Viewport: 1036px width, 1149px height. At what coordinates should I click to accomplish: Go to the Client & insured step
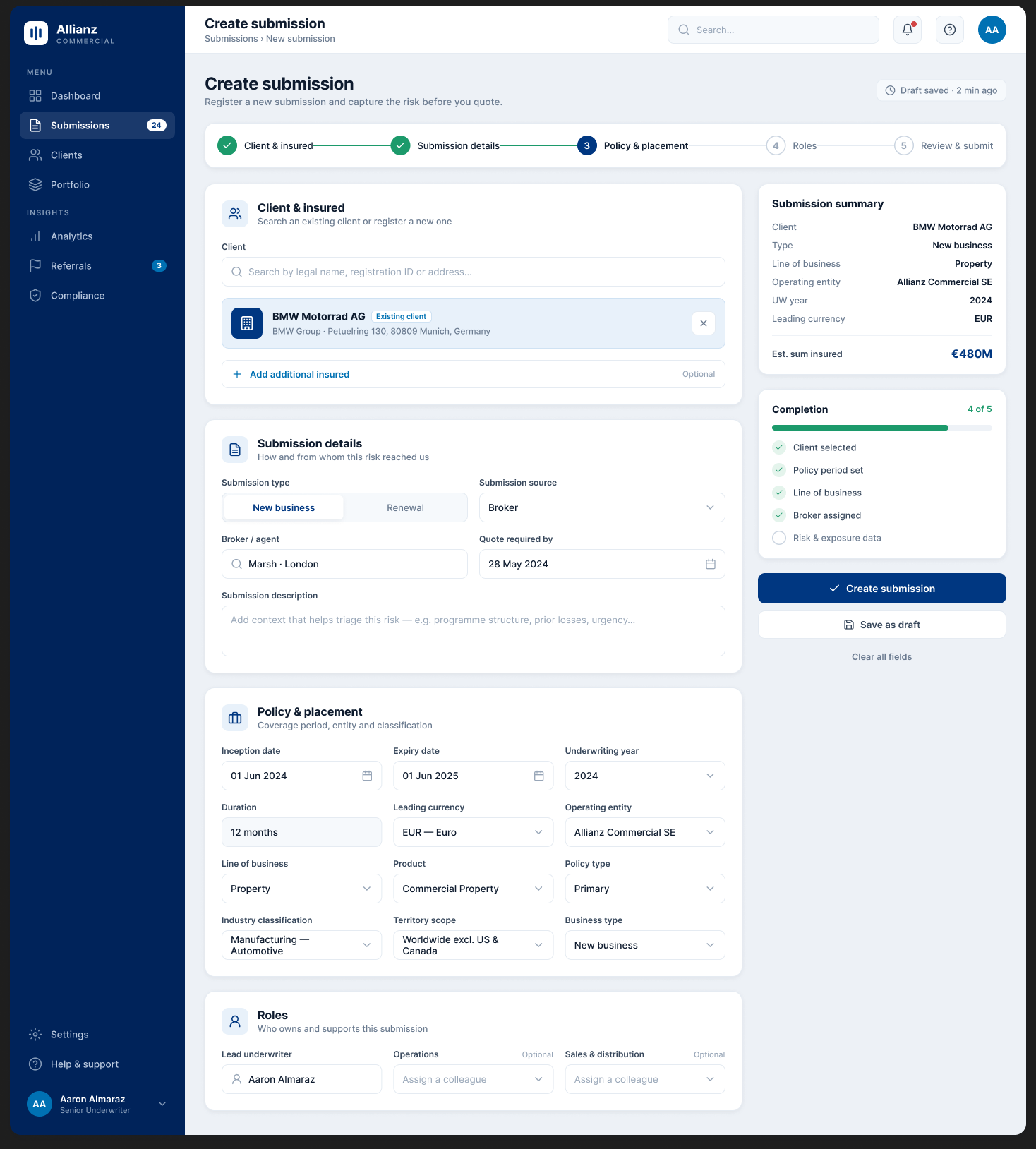pyautogui.click(x=265, y=145)
